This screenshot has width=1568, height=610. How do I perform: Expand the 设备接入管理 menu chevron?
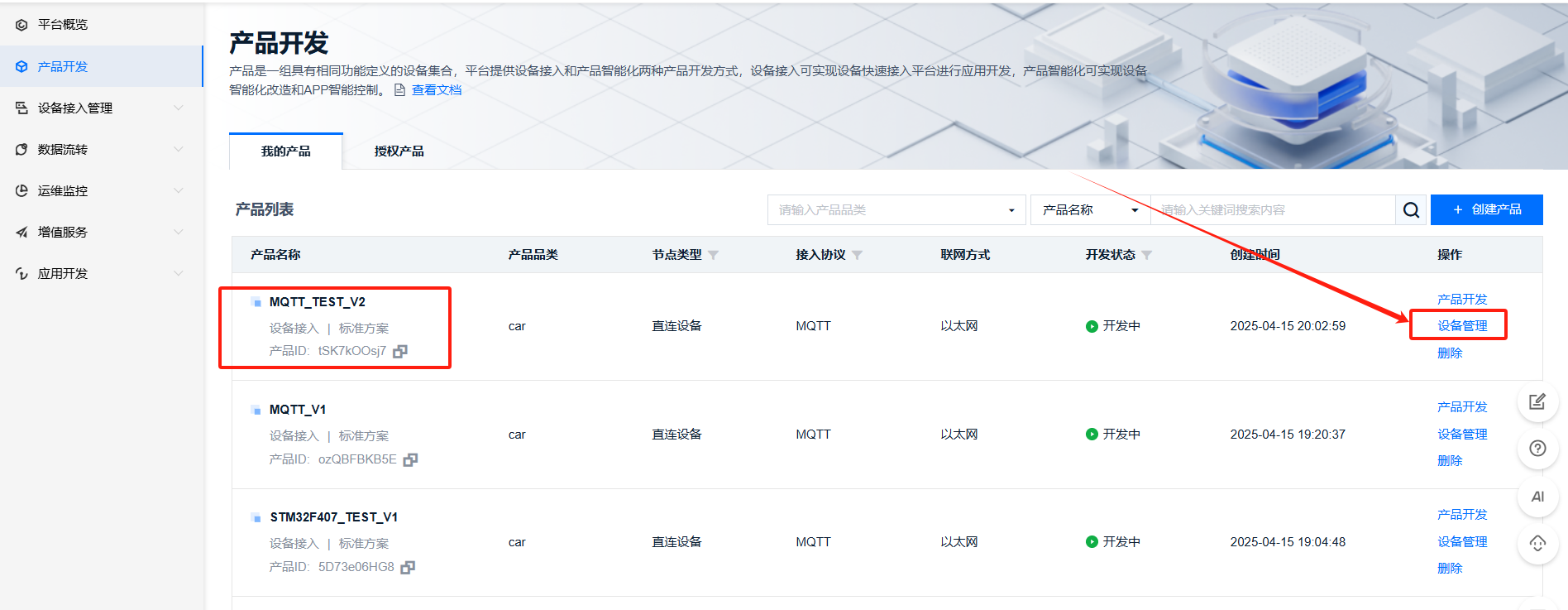[x=178, y=108]
